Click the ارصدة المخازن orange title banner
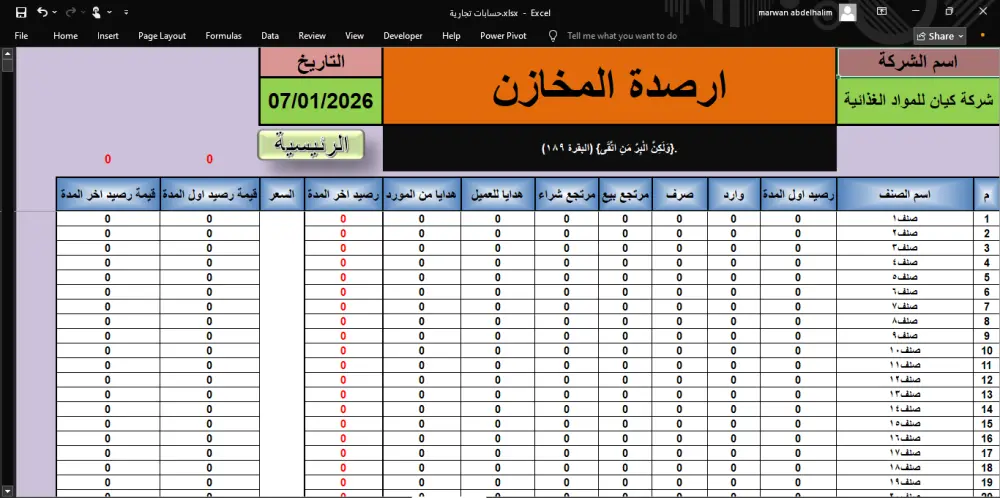The image size is (1000, 498). pyautogui.click(x=609, y=86)
